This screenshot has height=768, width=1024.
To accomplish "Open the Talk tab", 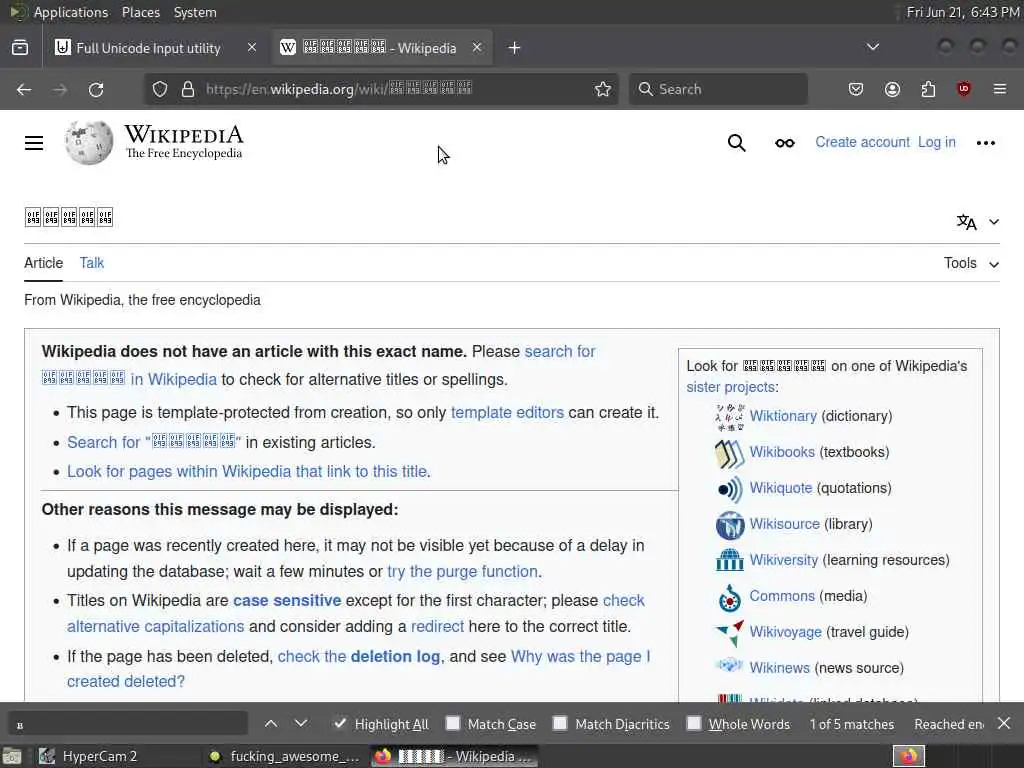I will [91, 263].
